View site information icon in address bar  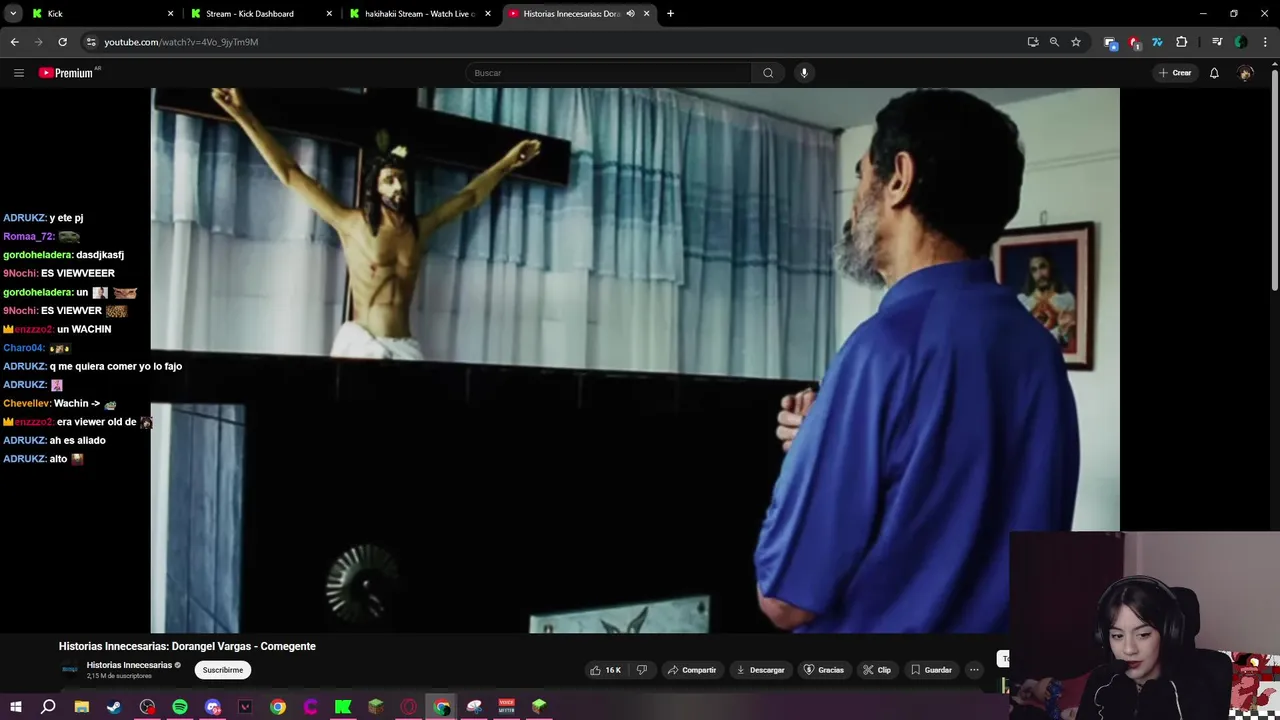pyautogui.click(x=91, y=42)
